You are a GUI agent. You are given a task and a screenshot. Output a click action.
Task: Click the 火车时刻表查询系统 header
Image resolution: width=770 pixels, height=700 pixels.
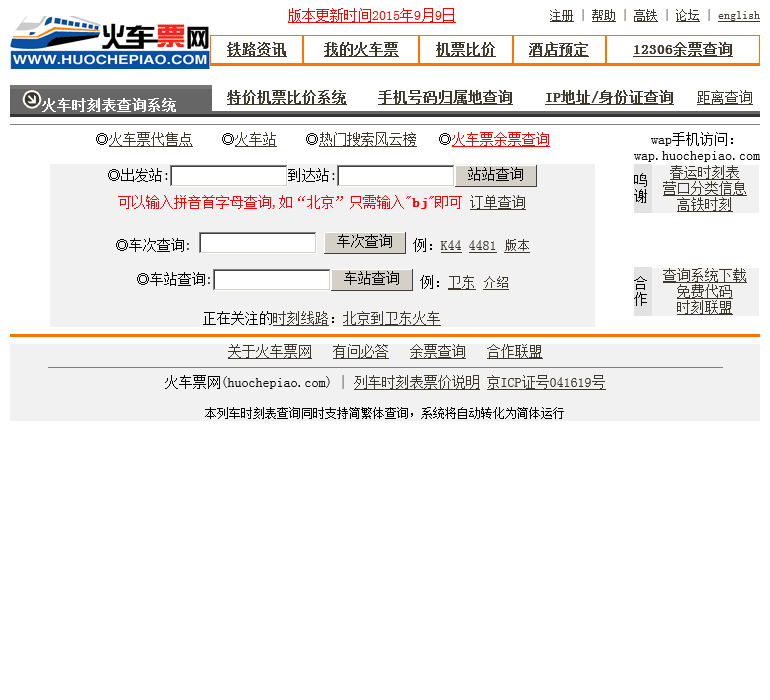(x=109, y=105)
